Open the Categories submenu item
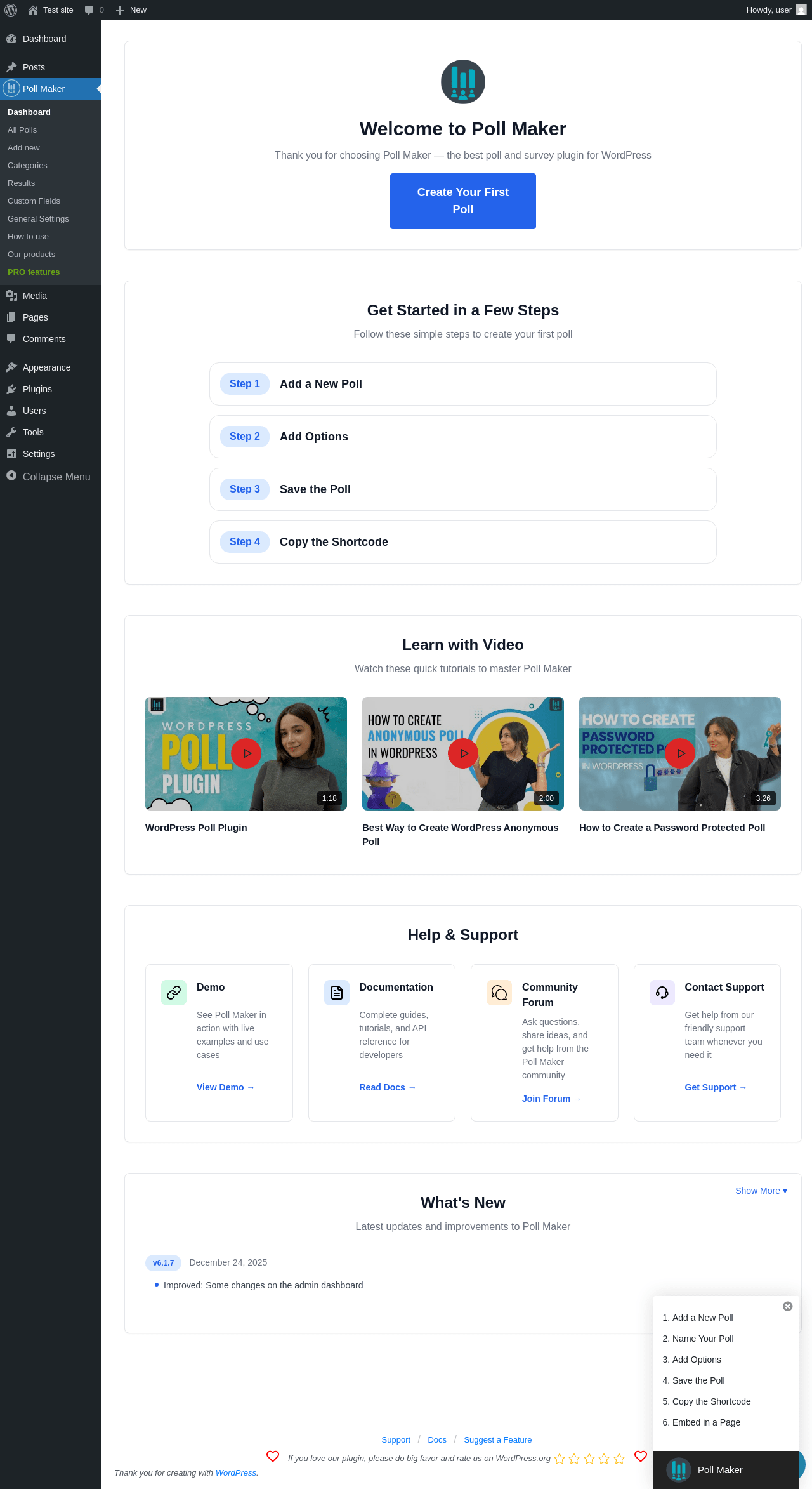Screen dimensions: 812x1489 (51, 166)
